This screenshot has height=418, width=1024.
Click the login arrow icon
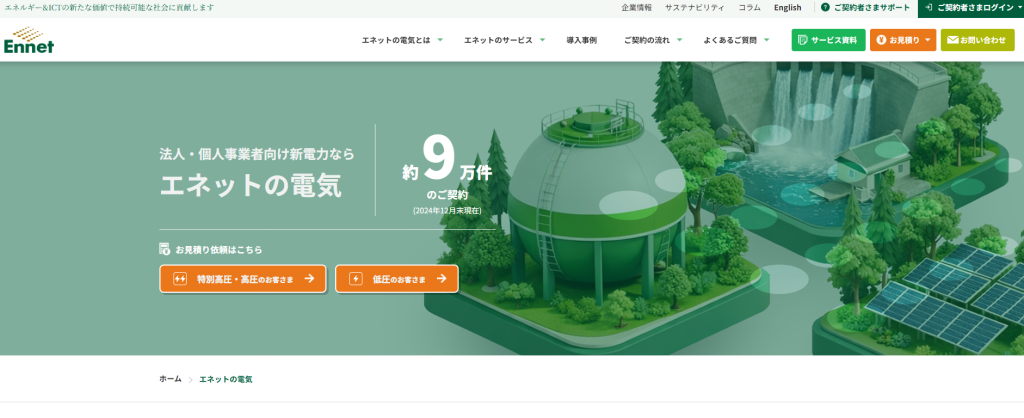point(929,7)
